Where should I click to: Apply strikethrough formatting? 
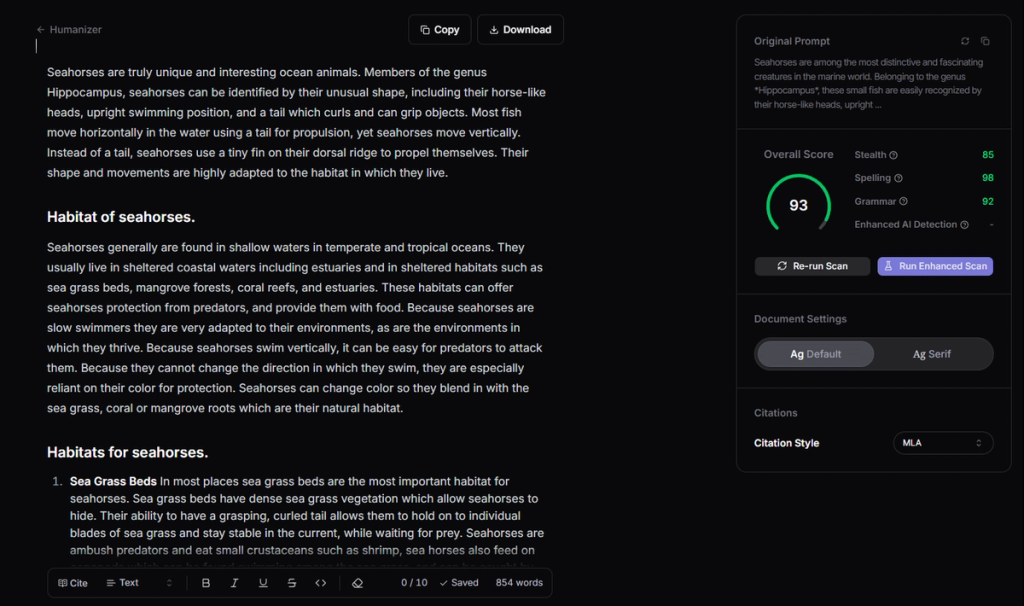pos(292,583)
